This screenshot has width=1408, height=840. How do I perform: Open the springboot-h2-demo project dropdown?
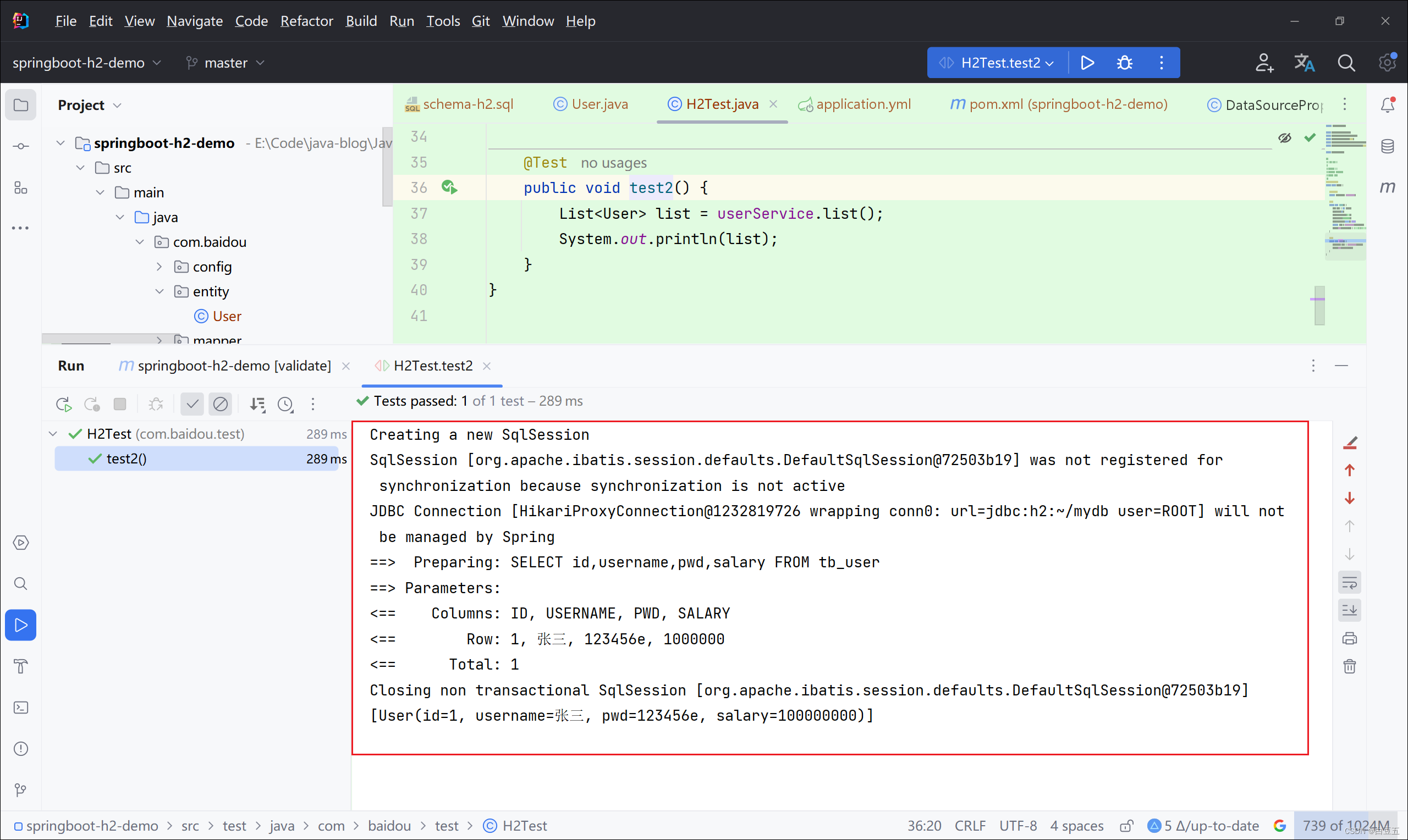click(86, 63)
